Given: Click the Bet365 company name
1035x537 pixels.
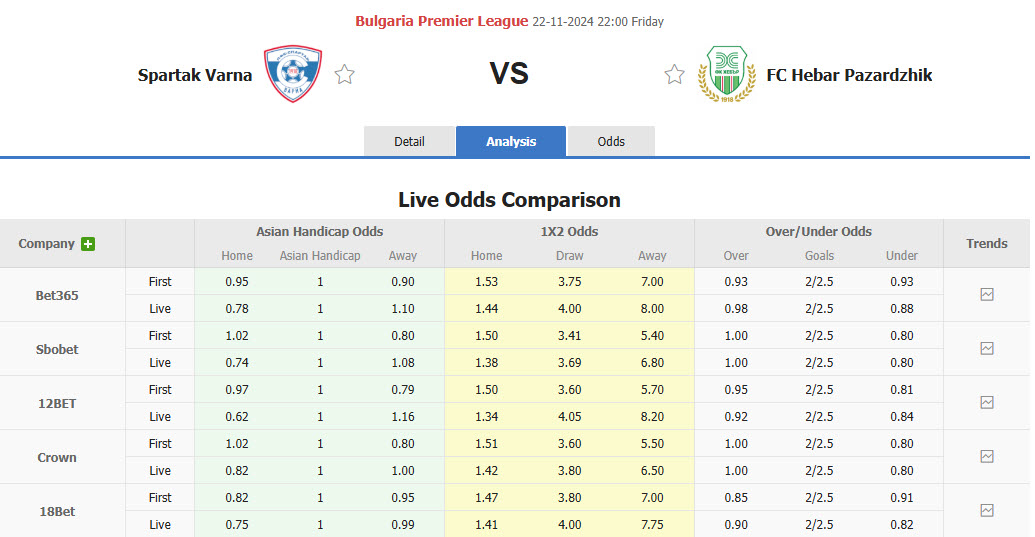Looking at the screenshot, I should coord(57,296).
